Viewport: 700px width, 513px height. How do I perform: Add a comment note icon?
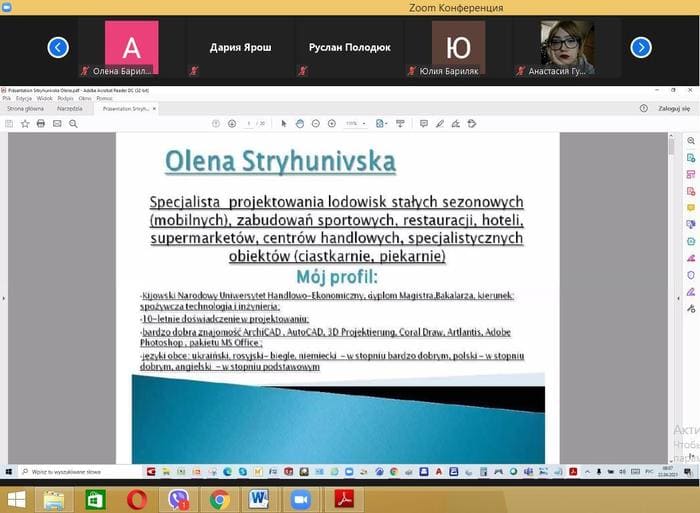(424, 124)
